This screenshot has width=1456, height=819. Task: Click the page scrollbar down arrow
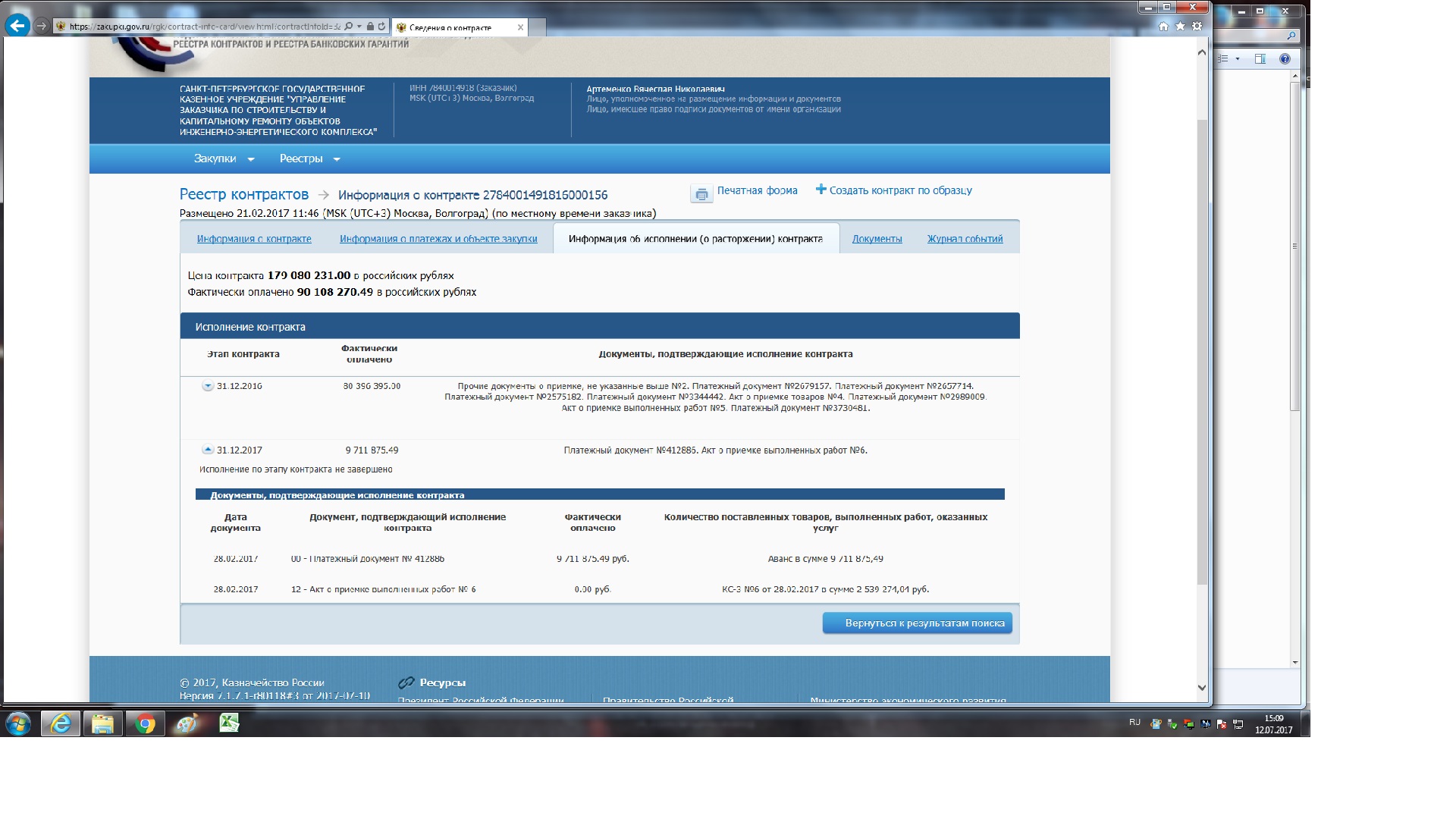coord(1201,688)
